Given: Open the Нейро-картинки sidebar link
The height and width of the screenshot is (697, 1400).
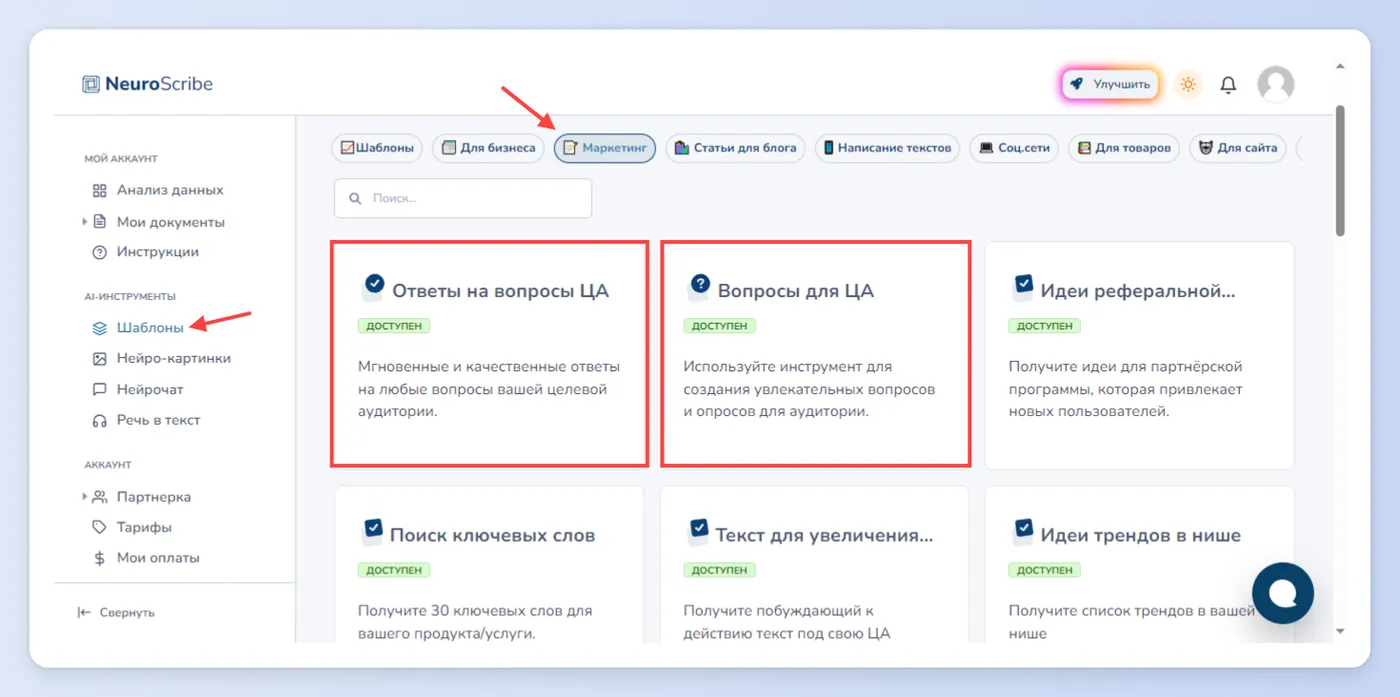Looking at the screenshot, I should coord(174,358).
